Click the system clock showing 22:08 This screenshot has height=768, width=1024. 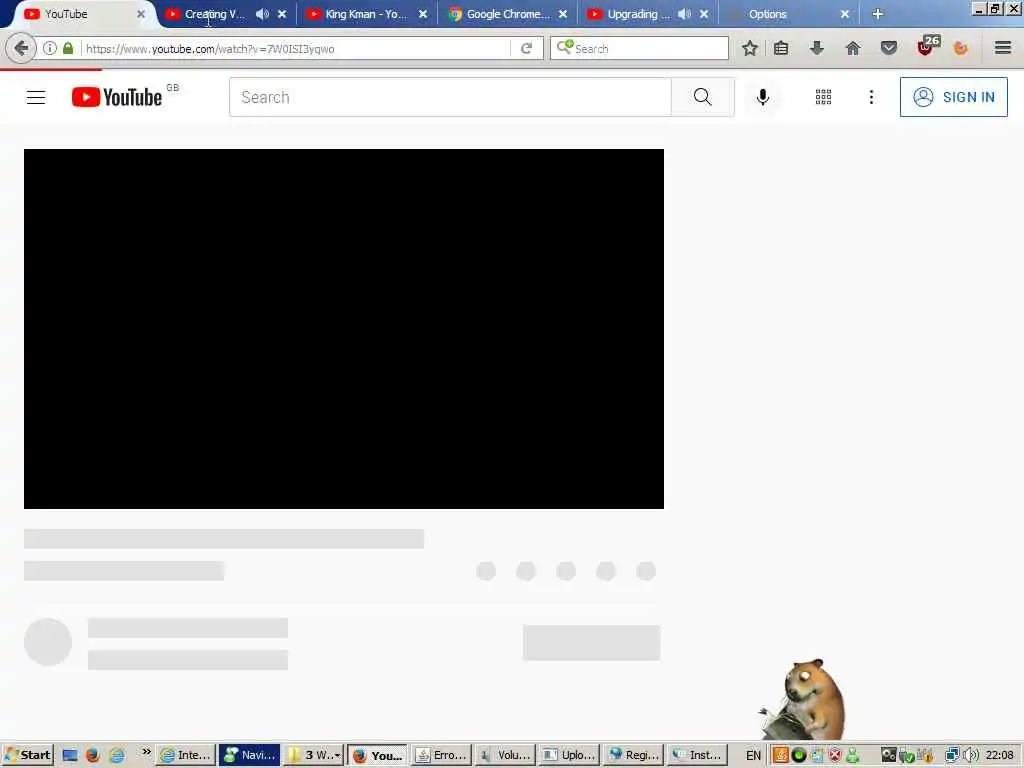click(1000, 755)
